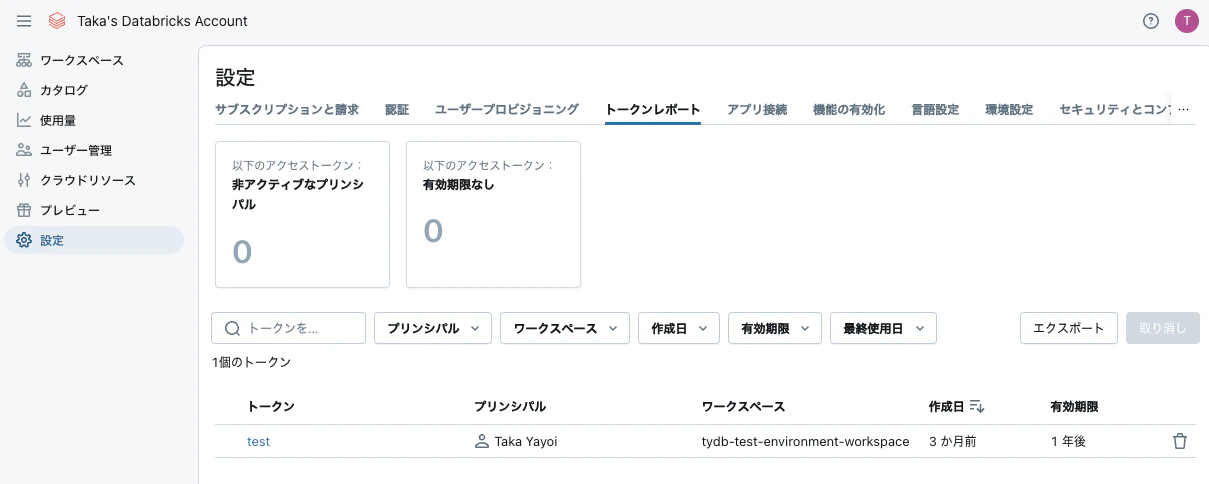
Task: Click the ユーザー管理 people icon
Action: [24, 150]
